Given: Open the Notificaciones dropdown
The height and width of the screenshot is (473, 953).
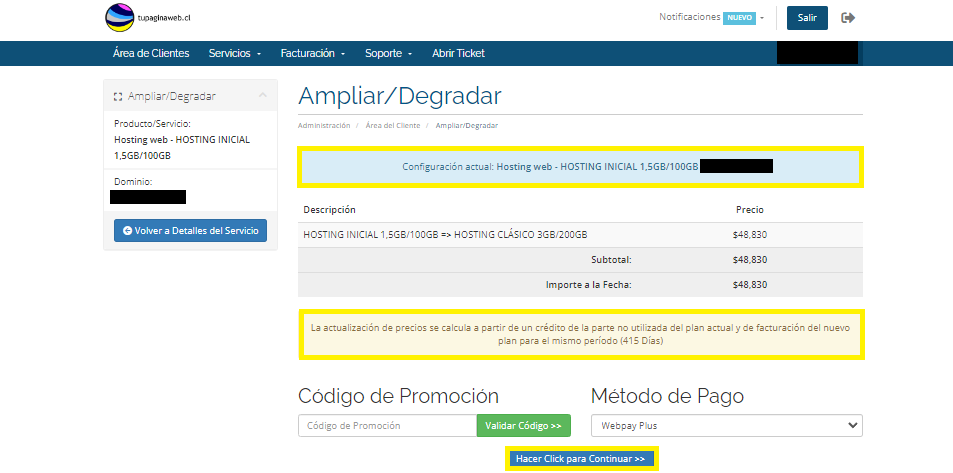Looking at the screenshot, I should (x=711, y=18).
